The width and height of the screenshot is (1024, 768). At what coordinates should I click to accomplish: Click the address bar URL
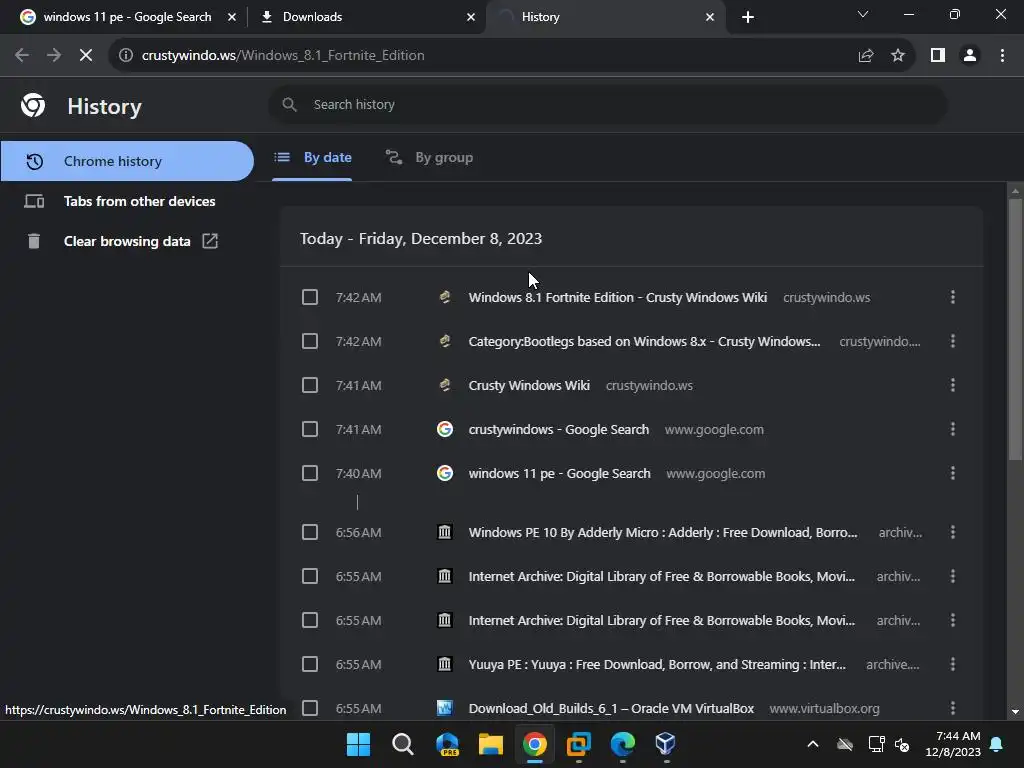tap(283, 56)
